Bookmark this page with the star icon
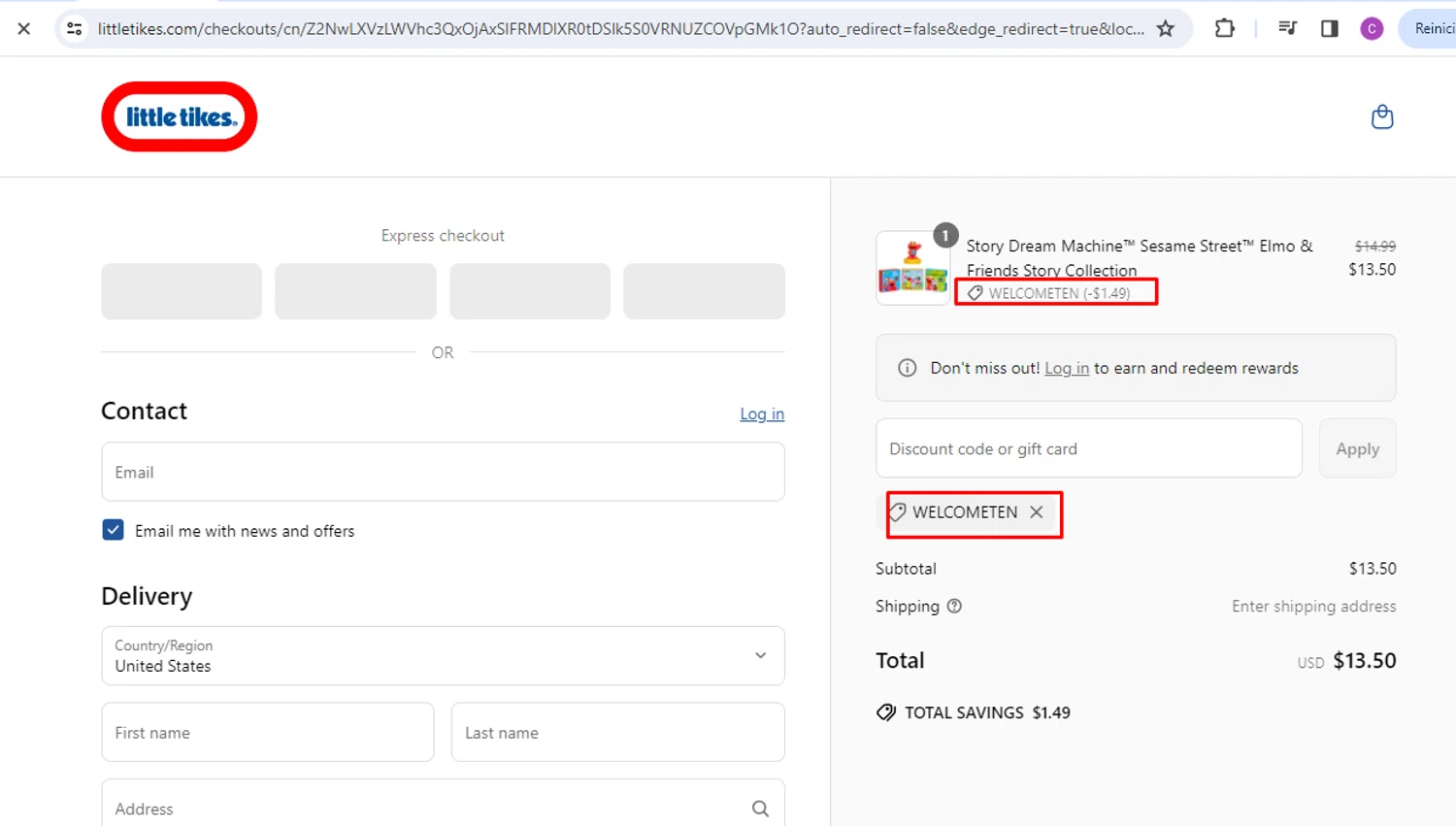The width and height of the screenshot is (1456, 826). click(1166, 29)
